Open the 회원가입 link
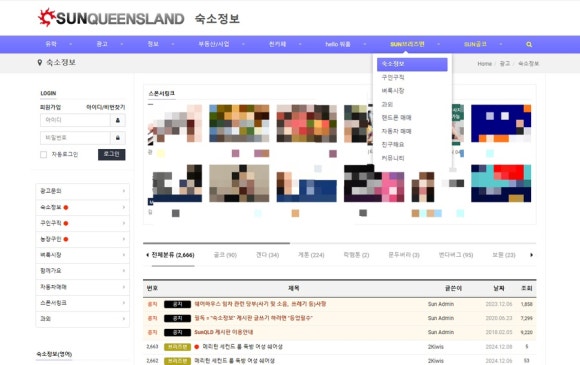The width and height of the screenshot is (580, 365). click(50, 107)
